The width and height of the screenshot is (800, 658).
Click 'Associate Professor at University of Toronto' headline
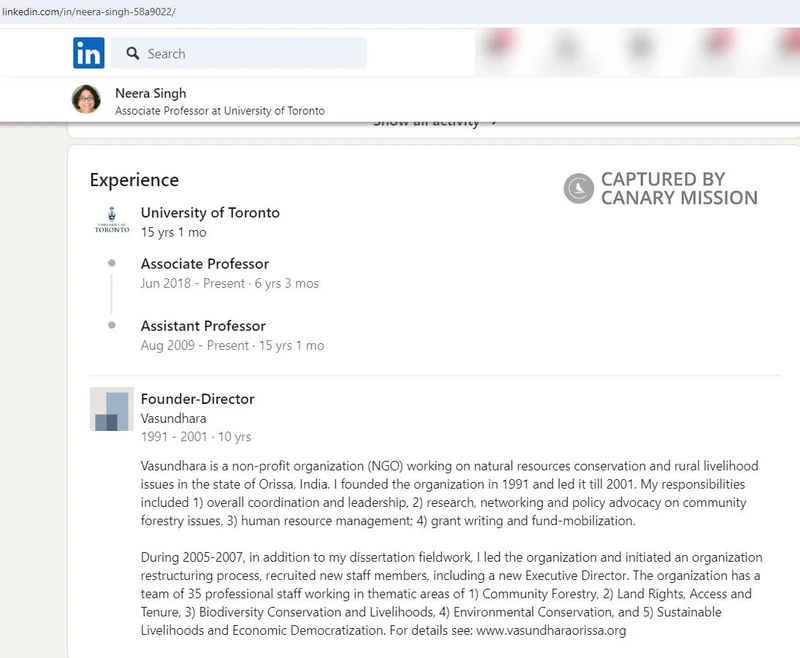click(x=220, y=111)
